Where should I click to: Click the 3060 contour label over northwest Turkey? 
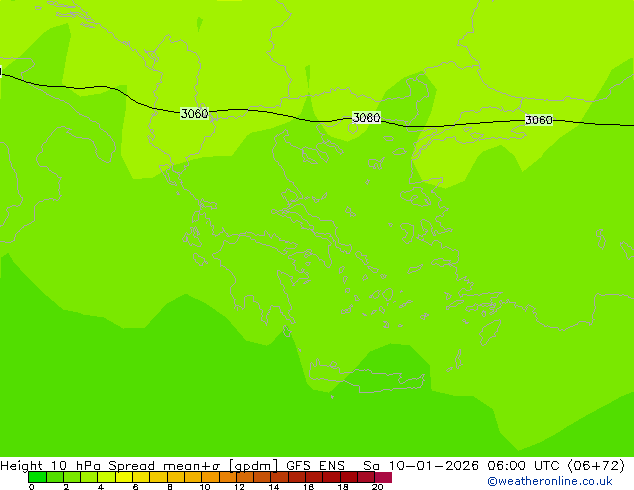(x=539, y=120)
